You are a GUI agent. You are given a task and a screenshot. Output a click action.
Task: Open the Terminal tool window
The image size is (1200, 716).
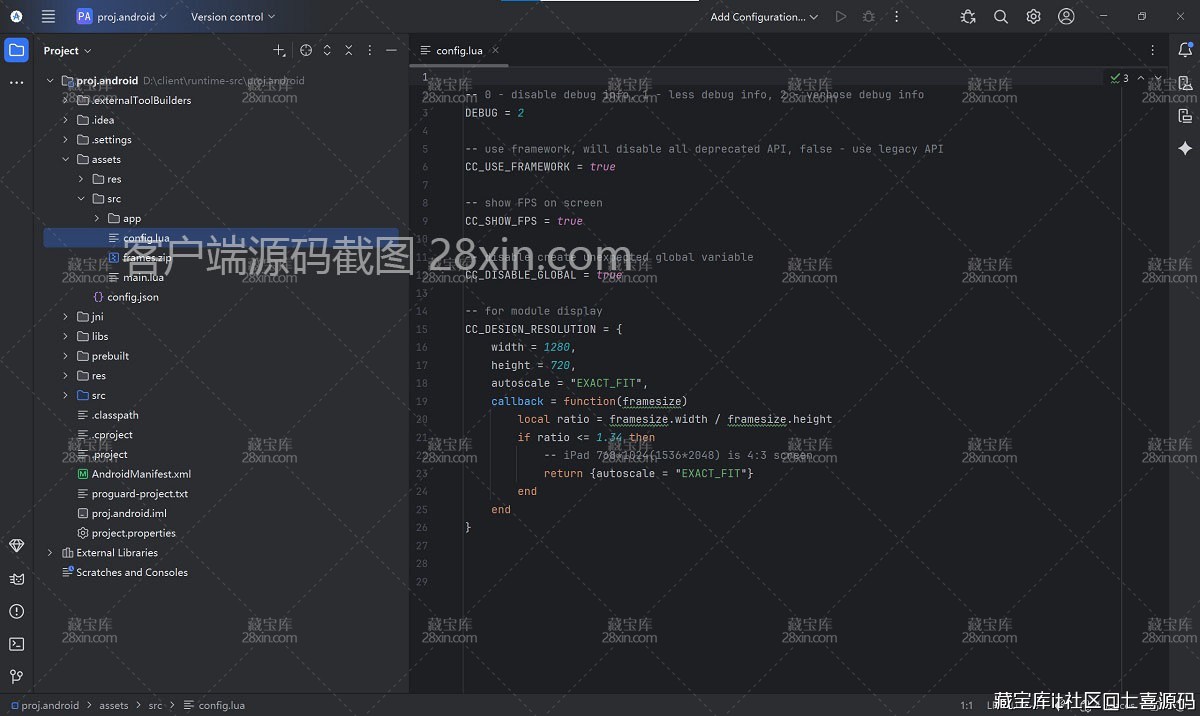click(16, 644)
